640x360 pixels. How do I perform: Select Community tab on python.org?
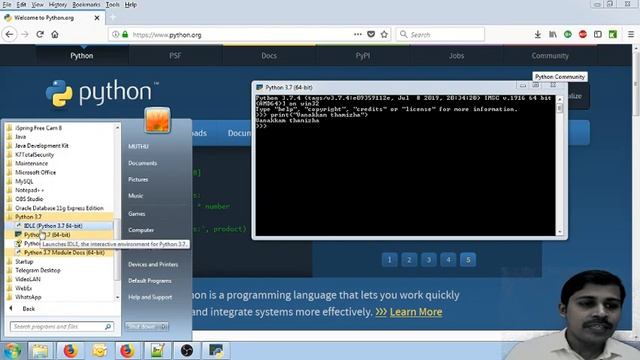coord(550,56)
